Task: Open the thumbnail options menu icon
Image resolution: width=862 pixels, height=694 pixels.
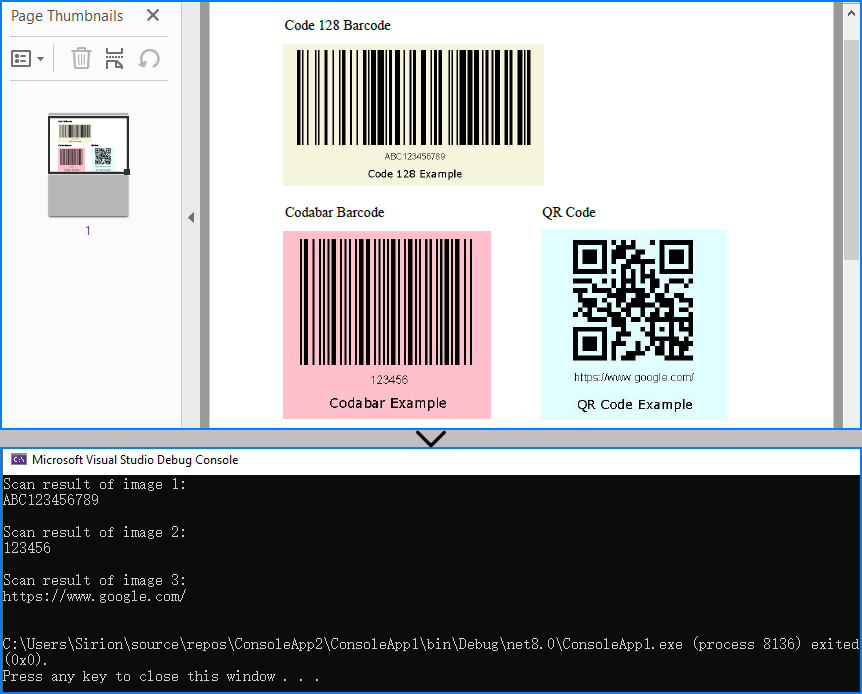Action: 22,58
